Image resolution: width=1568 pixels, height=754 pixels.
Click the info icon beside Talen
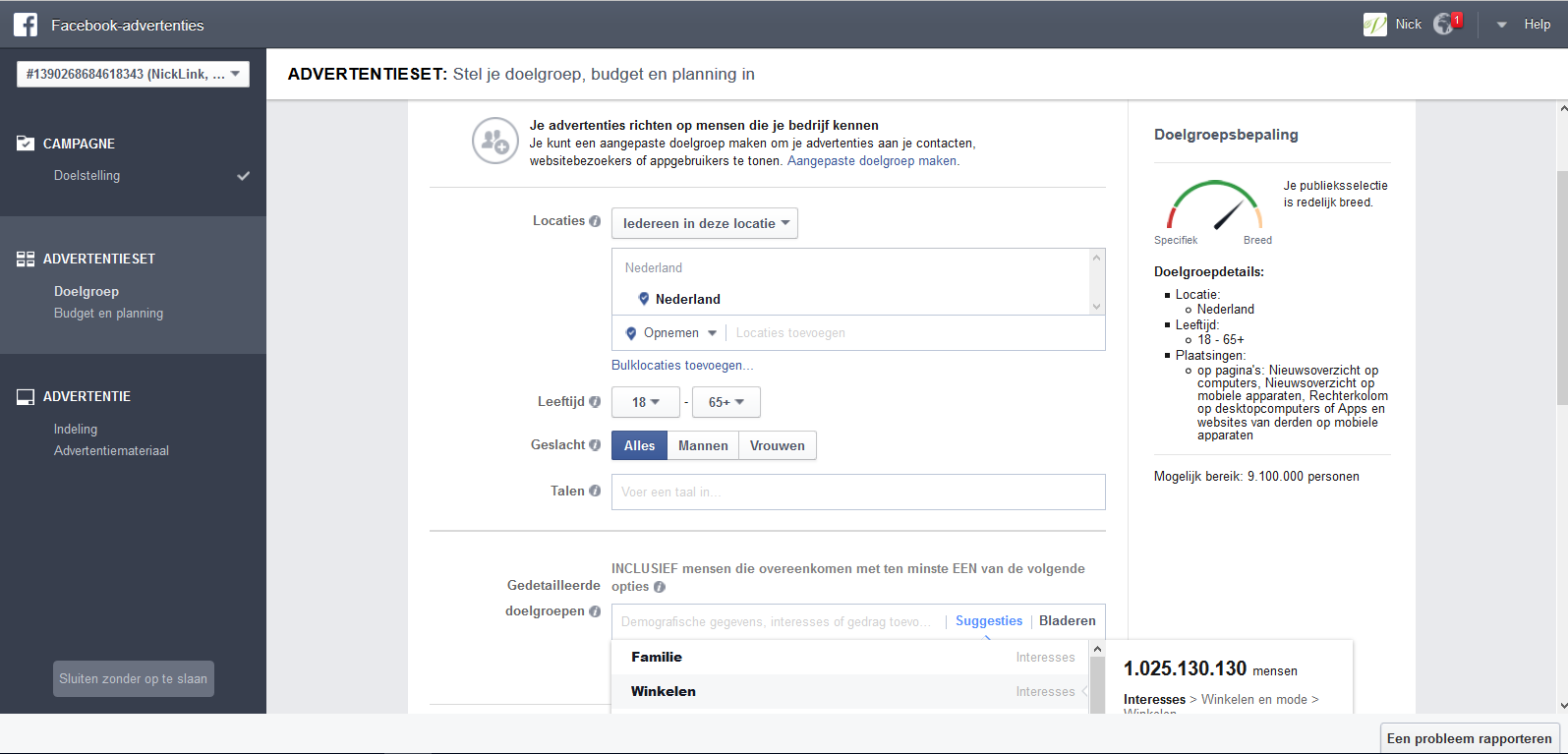click(x=595, y=491)
